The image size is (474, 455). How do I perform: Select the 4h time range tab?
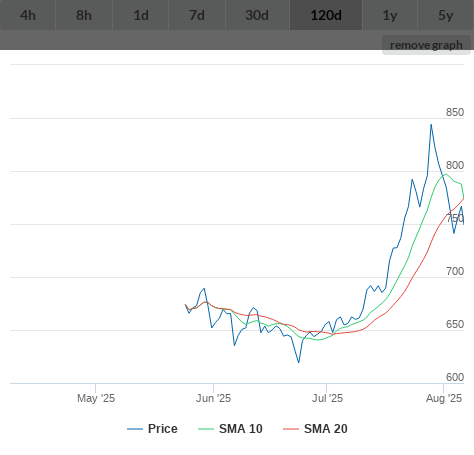click(x=28, y=15)
